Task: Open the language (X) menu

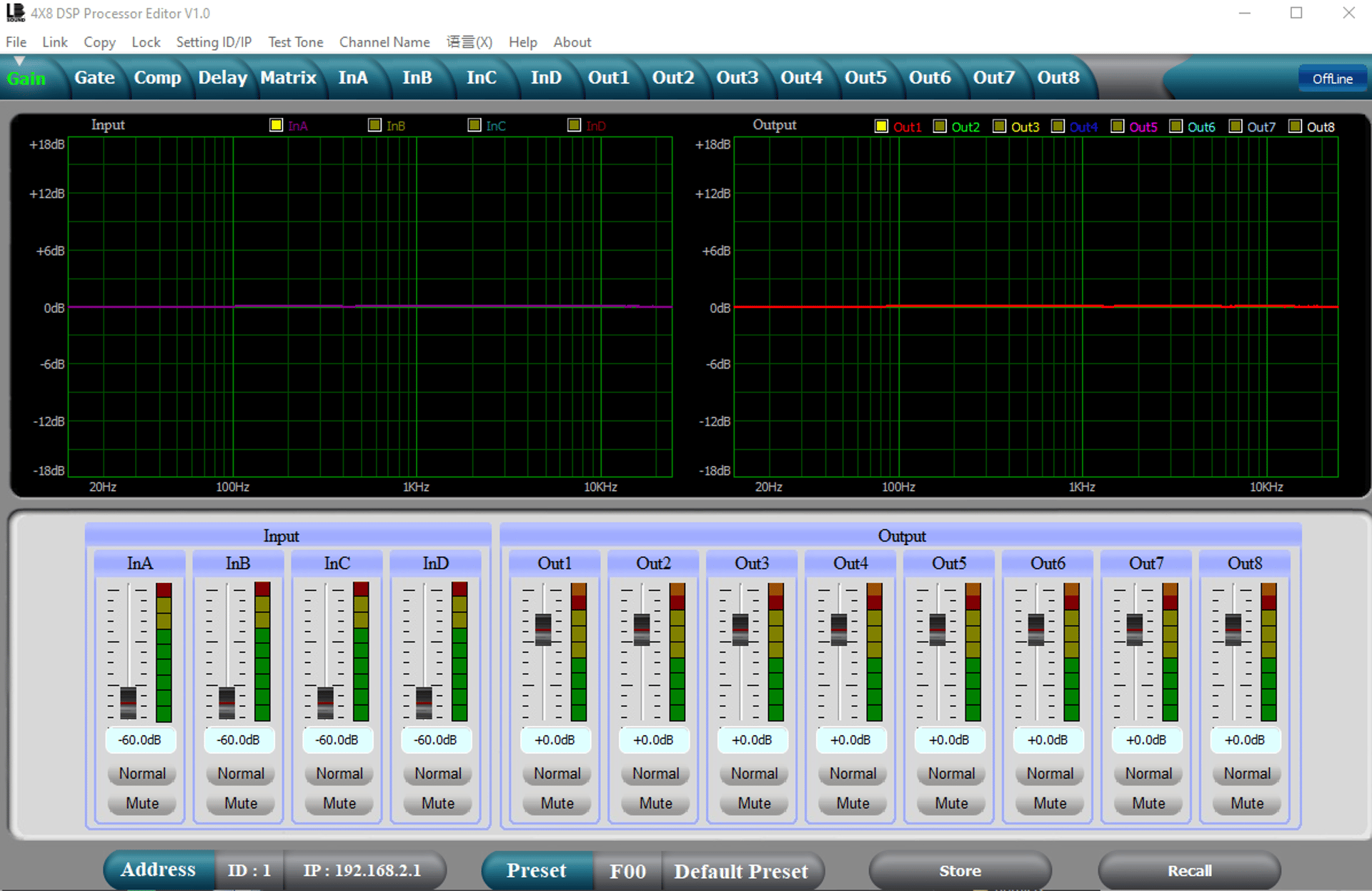Action: tap(469, 42)
